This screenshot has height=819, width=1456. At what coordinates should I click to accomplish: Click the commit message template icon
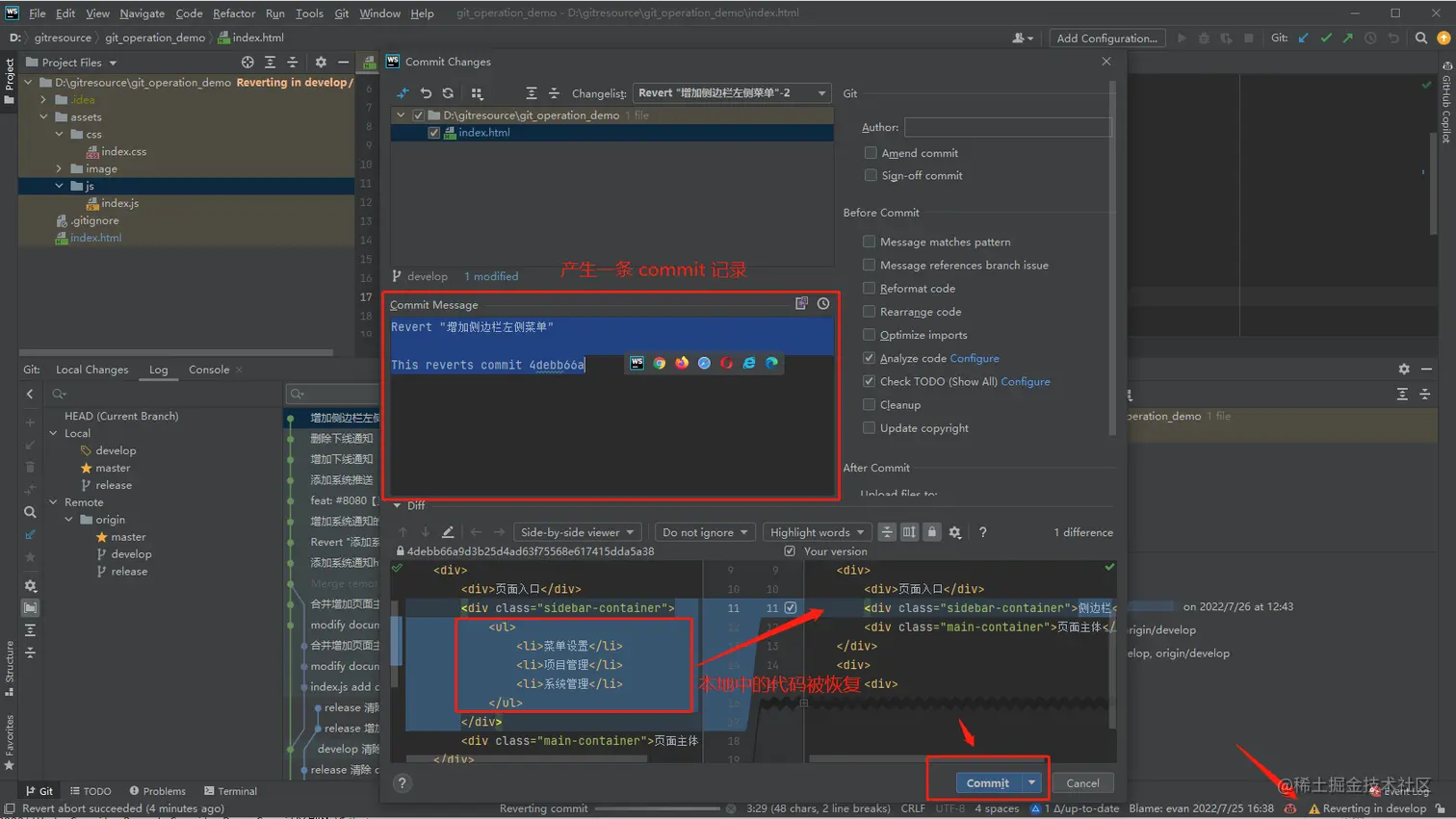[801, 303]
